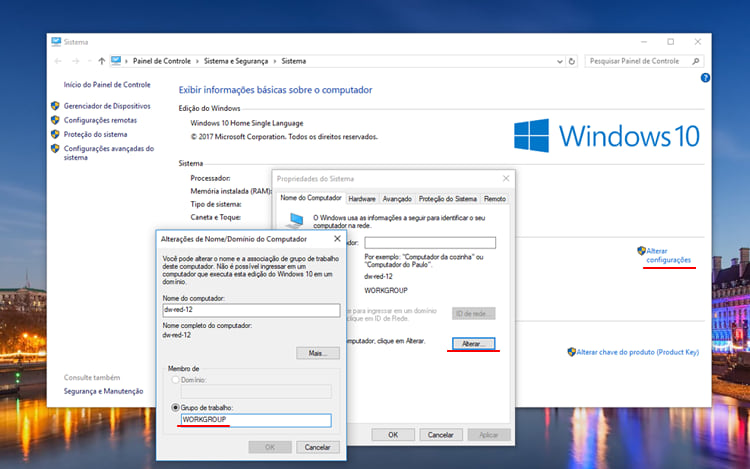The image size is (750, 469).
Task: Maximize the Sistema window
Action: point(671,42)
